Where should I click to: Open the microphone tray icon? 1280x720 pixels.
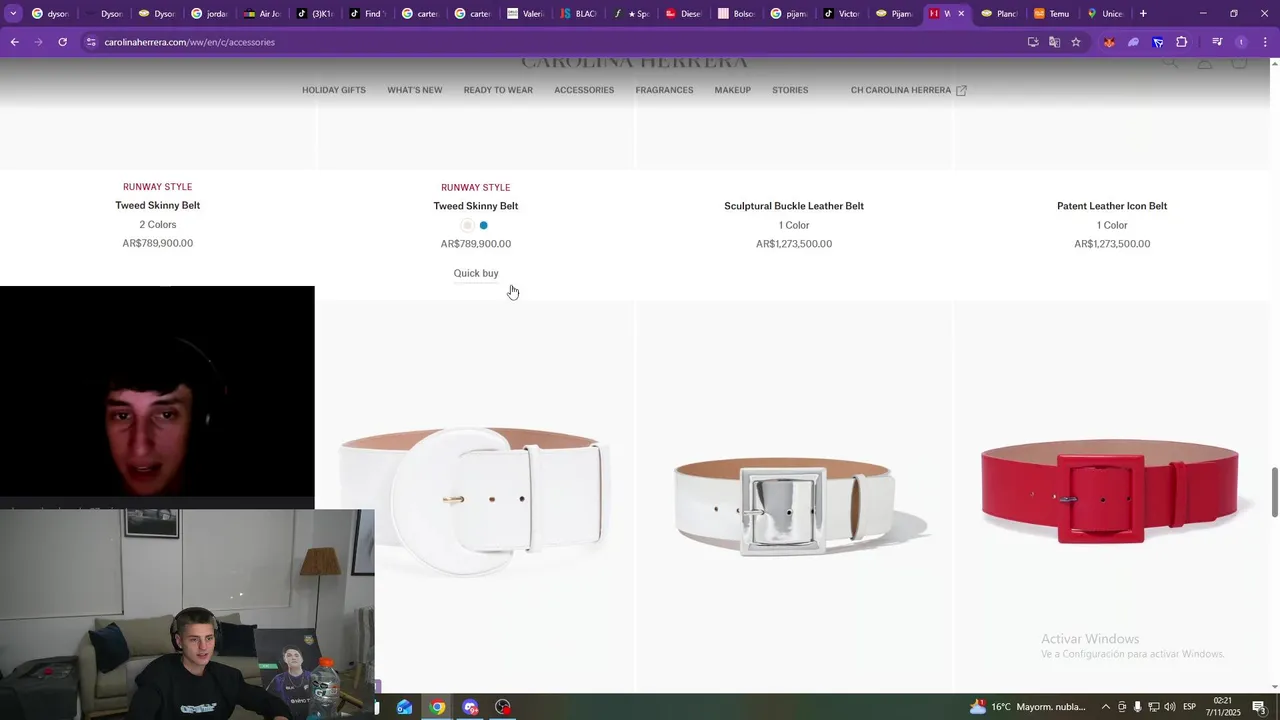(1137, 707)
